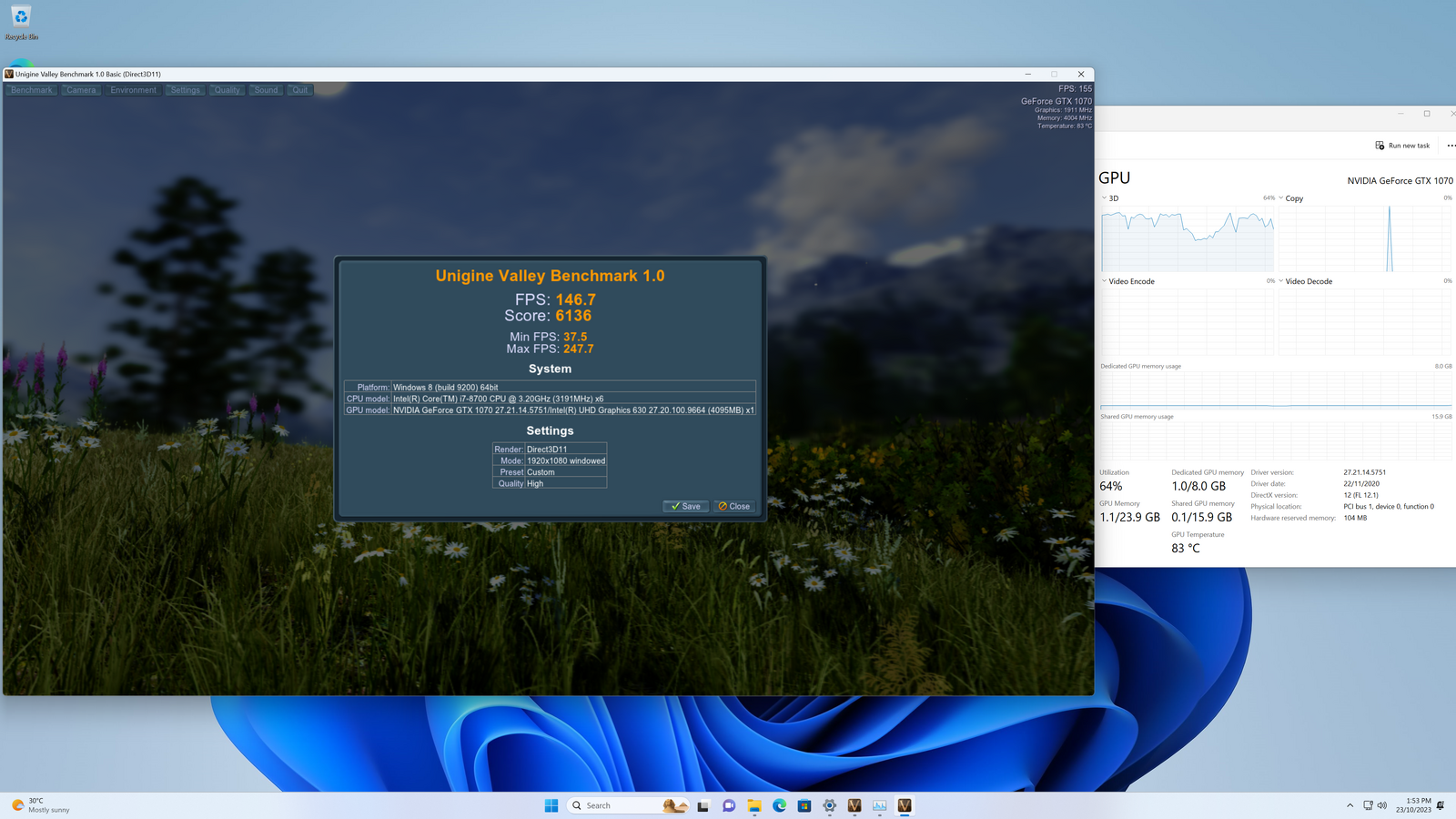Expand the 3D engine graph dropdown
Image resolution: width=1456 pixels, height=819 pixels.
(x=1104, y=197)
